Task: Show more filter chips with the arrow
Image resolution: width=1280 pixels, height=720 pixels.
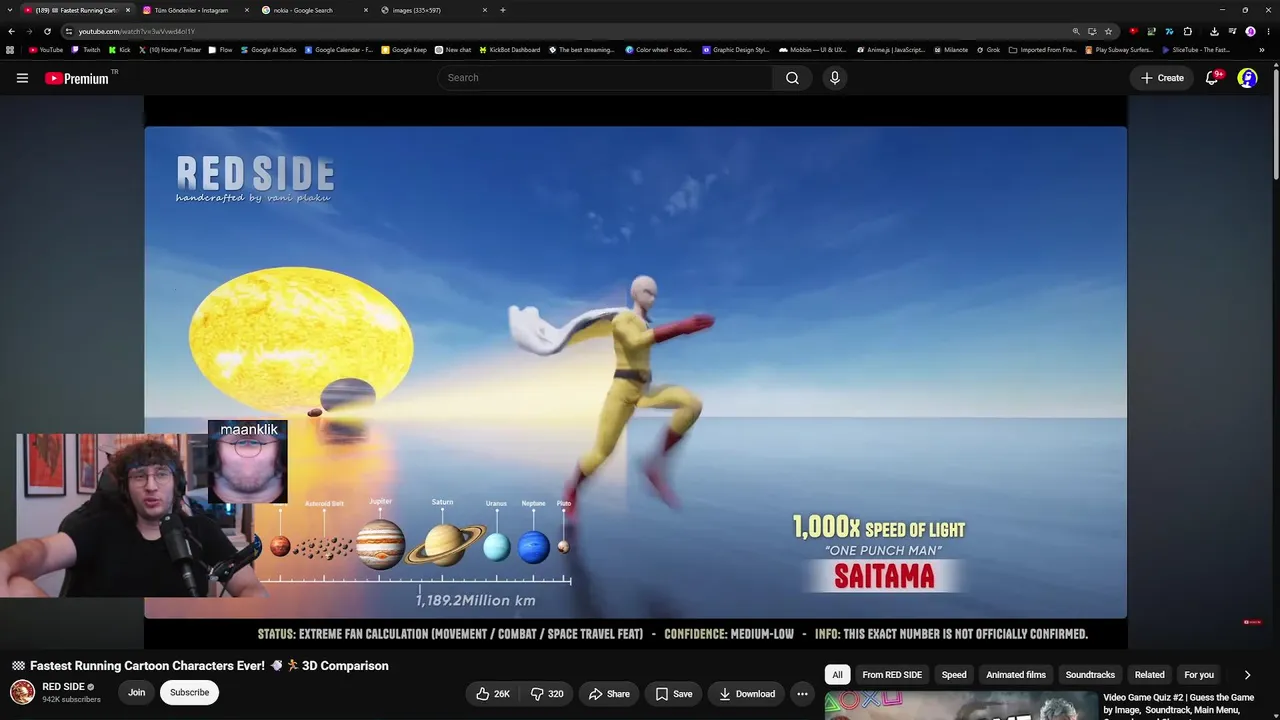Action: pos(1247,675)
